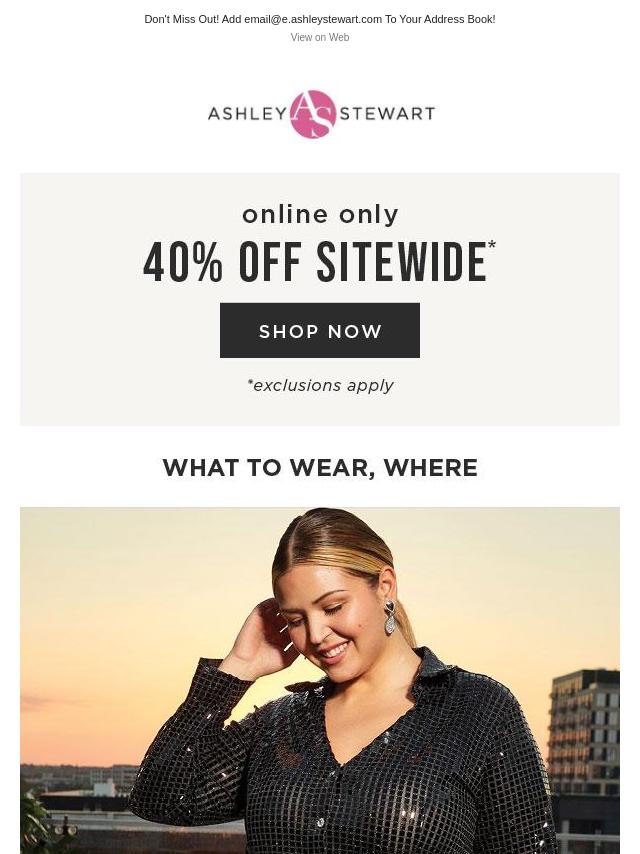Screen dimensions: 640x854
Task: Click the 'online only' banner text
Action: click(320, 215)
